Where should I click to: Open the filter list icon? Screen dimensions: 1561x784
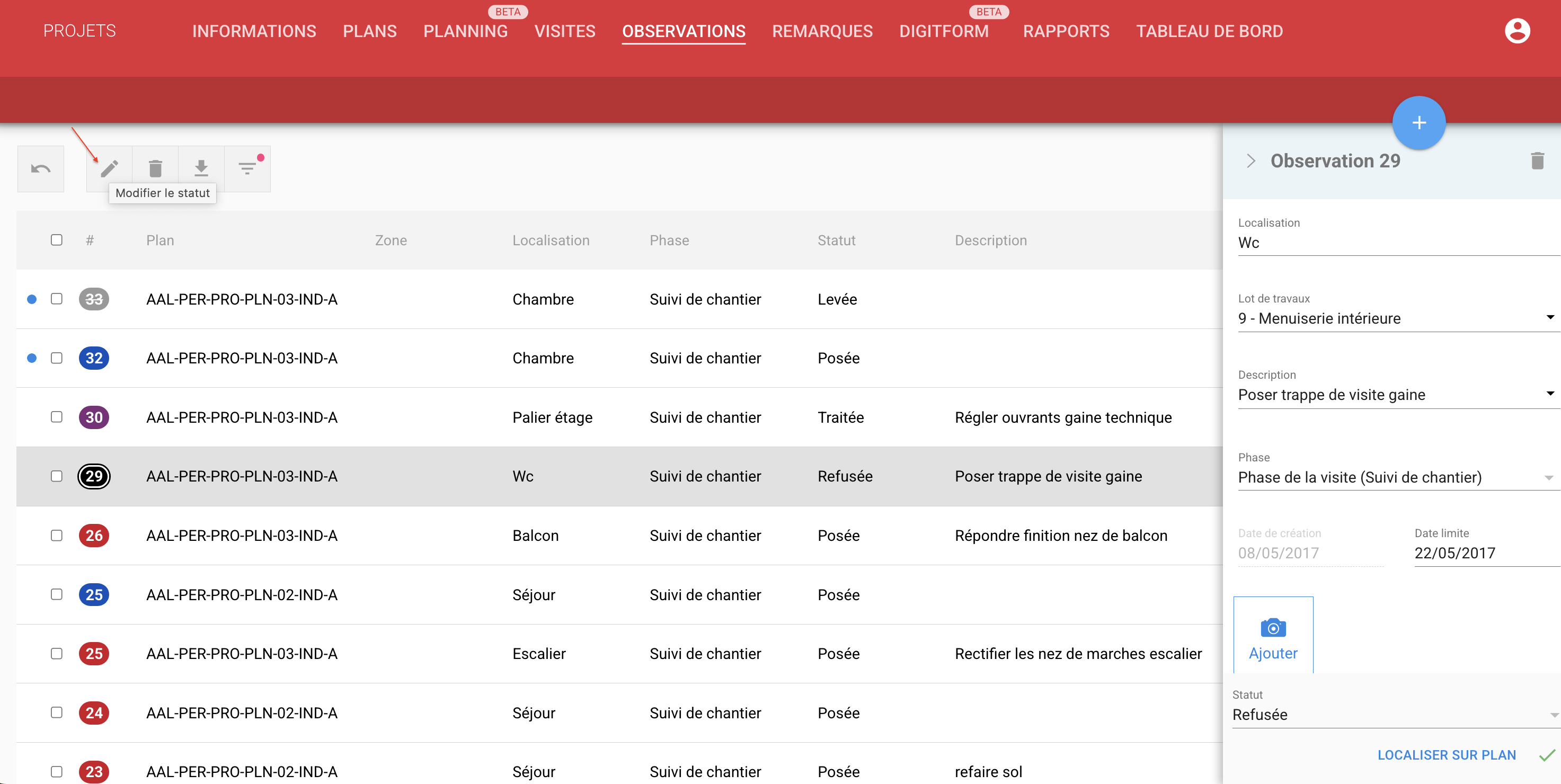[x=247, y=168]
